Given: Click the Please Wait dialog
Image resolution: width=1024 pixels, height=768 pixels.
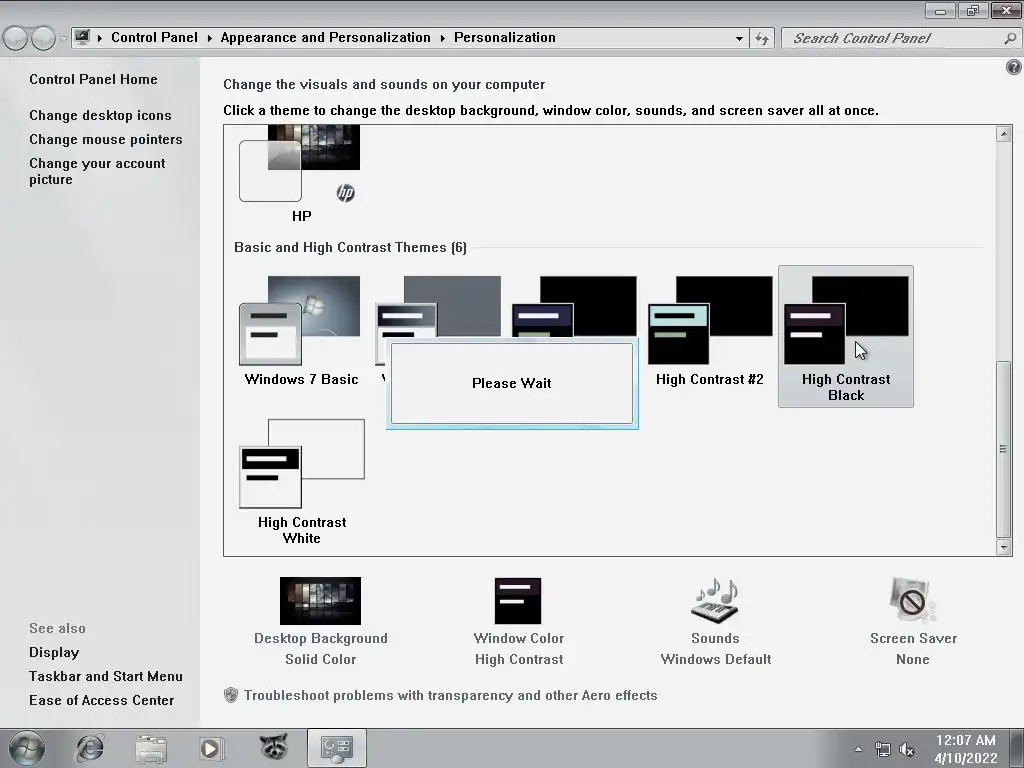Looking at the screenshot, I should 512,383.
